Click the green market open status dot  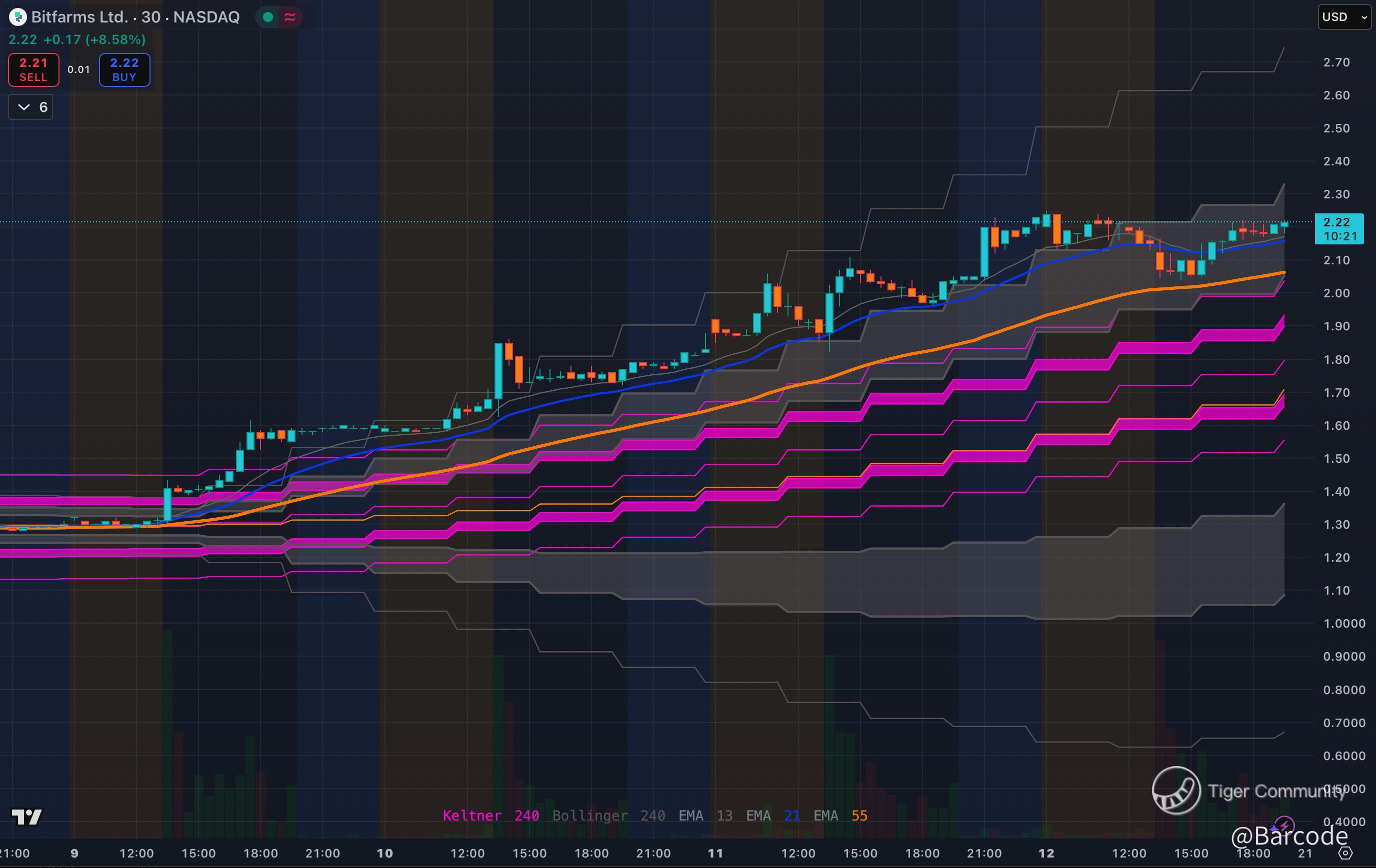tap(267, 17)
